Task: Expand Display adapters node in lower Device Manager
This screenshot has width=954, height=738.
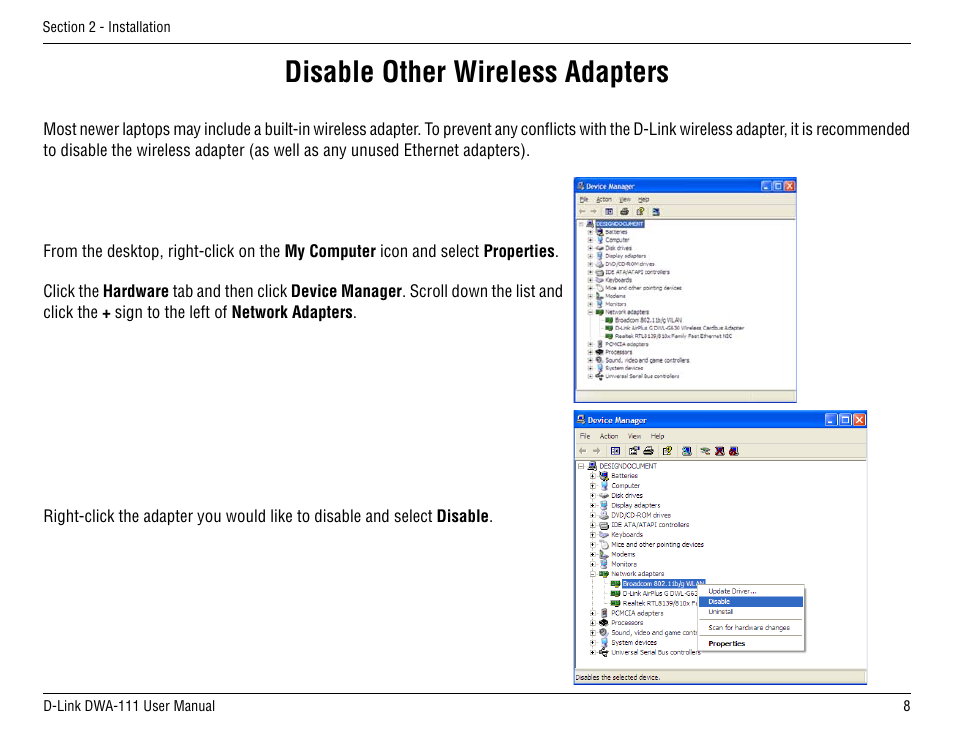Action: (x=593, y=505)
